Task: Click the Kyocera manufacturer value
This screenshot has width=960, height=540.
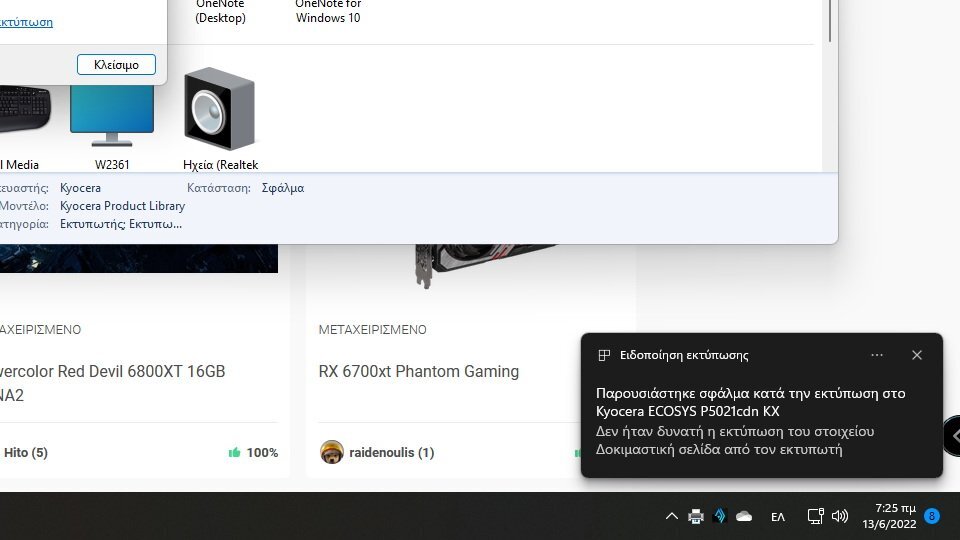Action: click(x=80, y=188)
